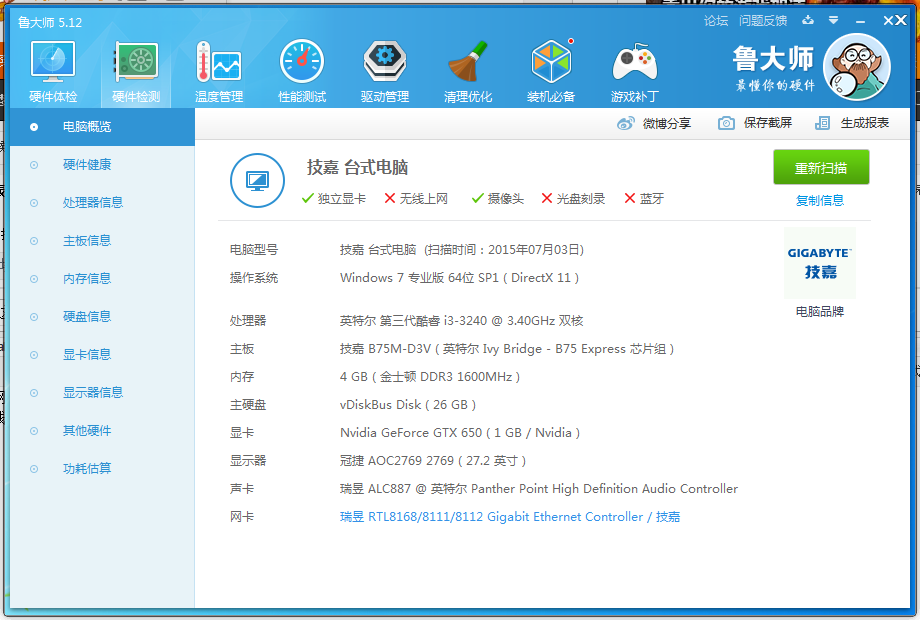
Task: Generate a hardware report with 生成报表
Action: coord(852,123)
